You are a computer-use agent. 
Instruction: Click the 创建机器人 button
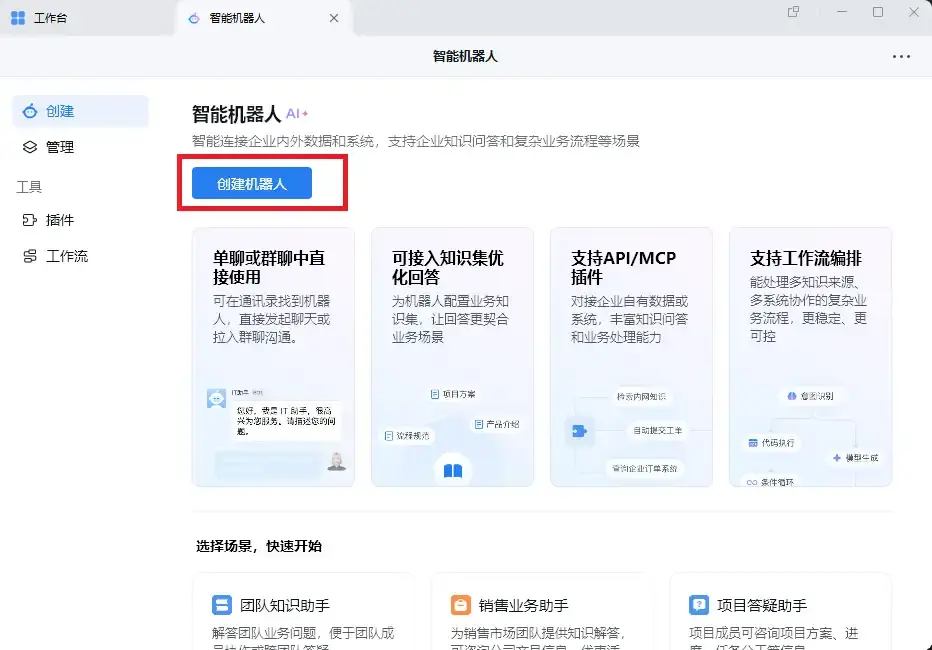tap(252, 183)
